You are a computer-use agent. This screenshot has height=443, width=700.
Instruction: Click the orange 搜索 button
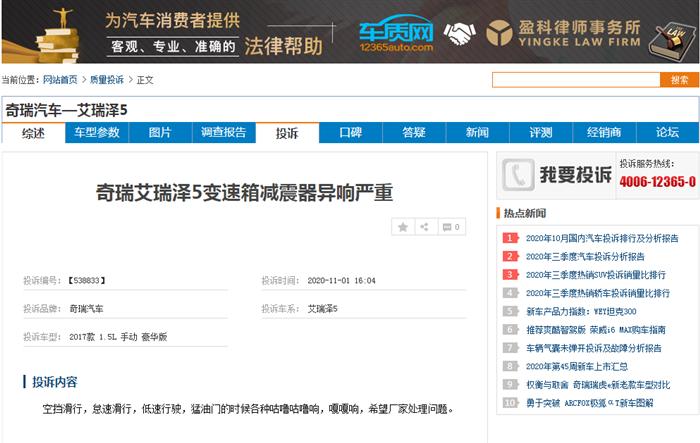[679, 80]
